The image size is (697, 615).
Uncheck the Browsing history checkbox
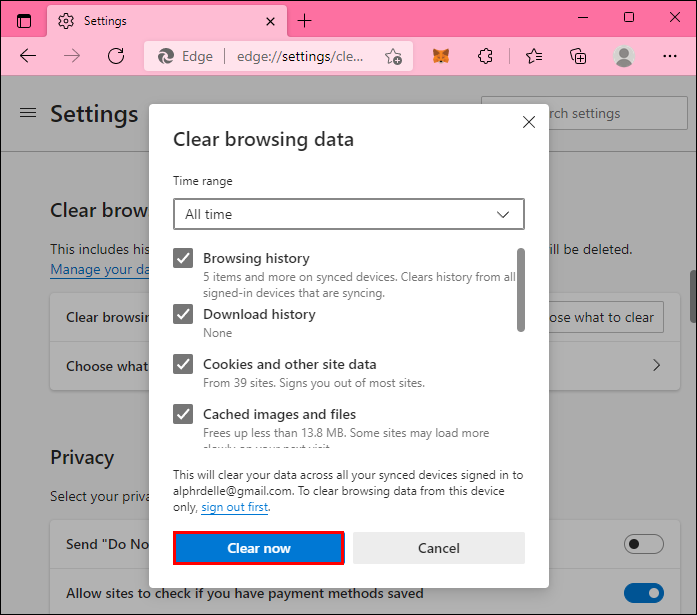click(x=183, y=259)
